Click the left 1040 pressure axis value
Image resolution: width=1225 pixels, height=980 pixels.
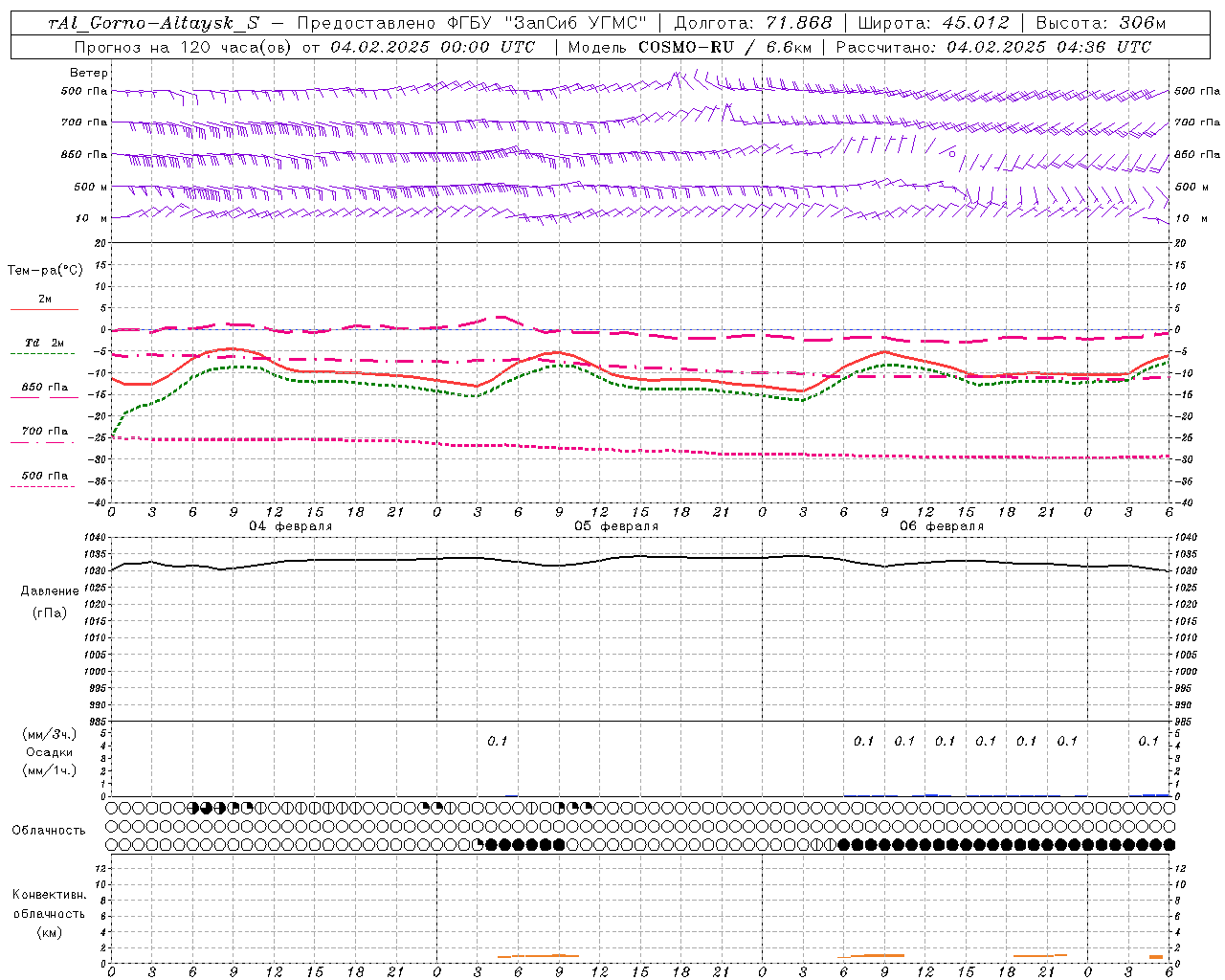tap(95, 538)
